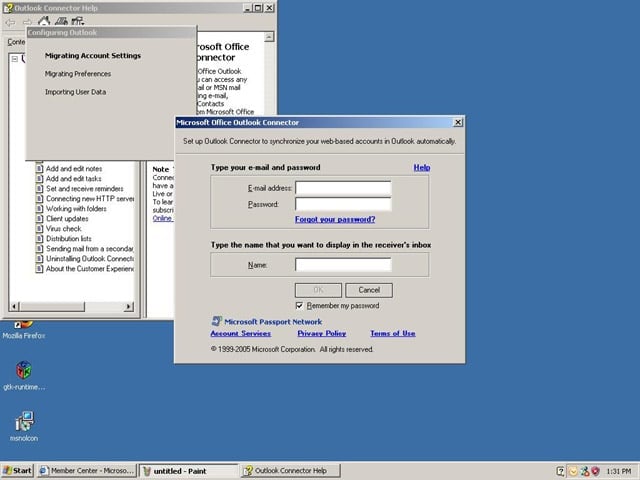Image resolution: width=640 pixels, height=480 pixels.
Task: Open the Help link in Connector dialog
Action: [x=422, y=167]
